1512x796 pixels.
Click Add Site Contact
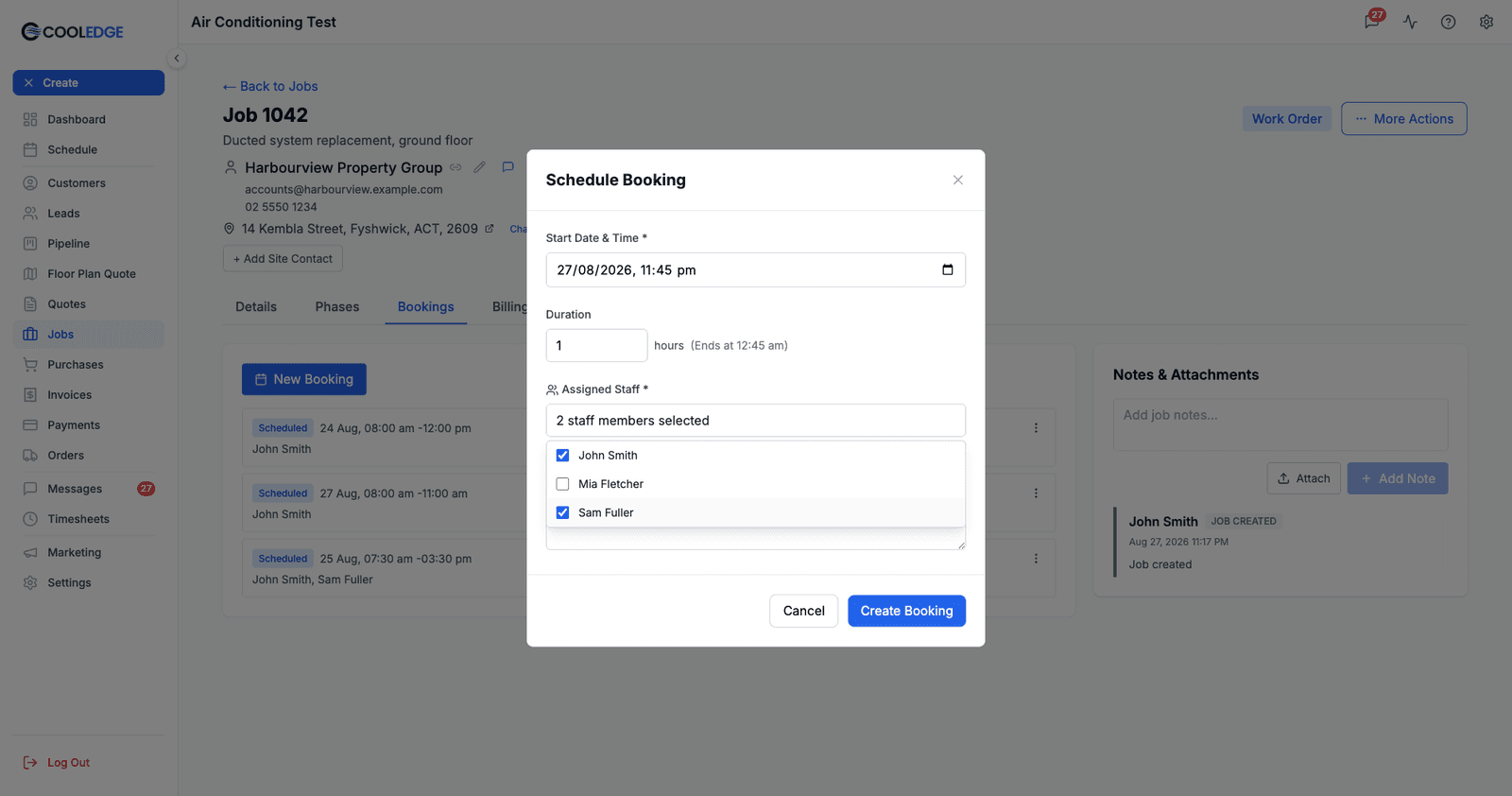coord(283,259)
